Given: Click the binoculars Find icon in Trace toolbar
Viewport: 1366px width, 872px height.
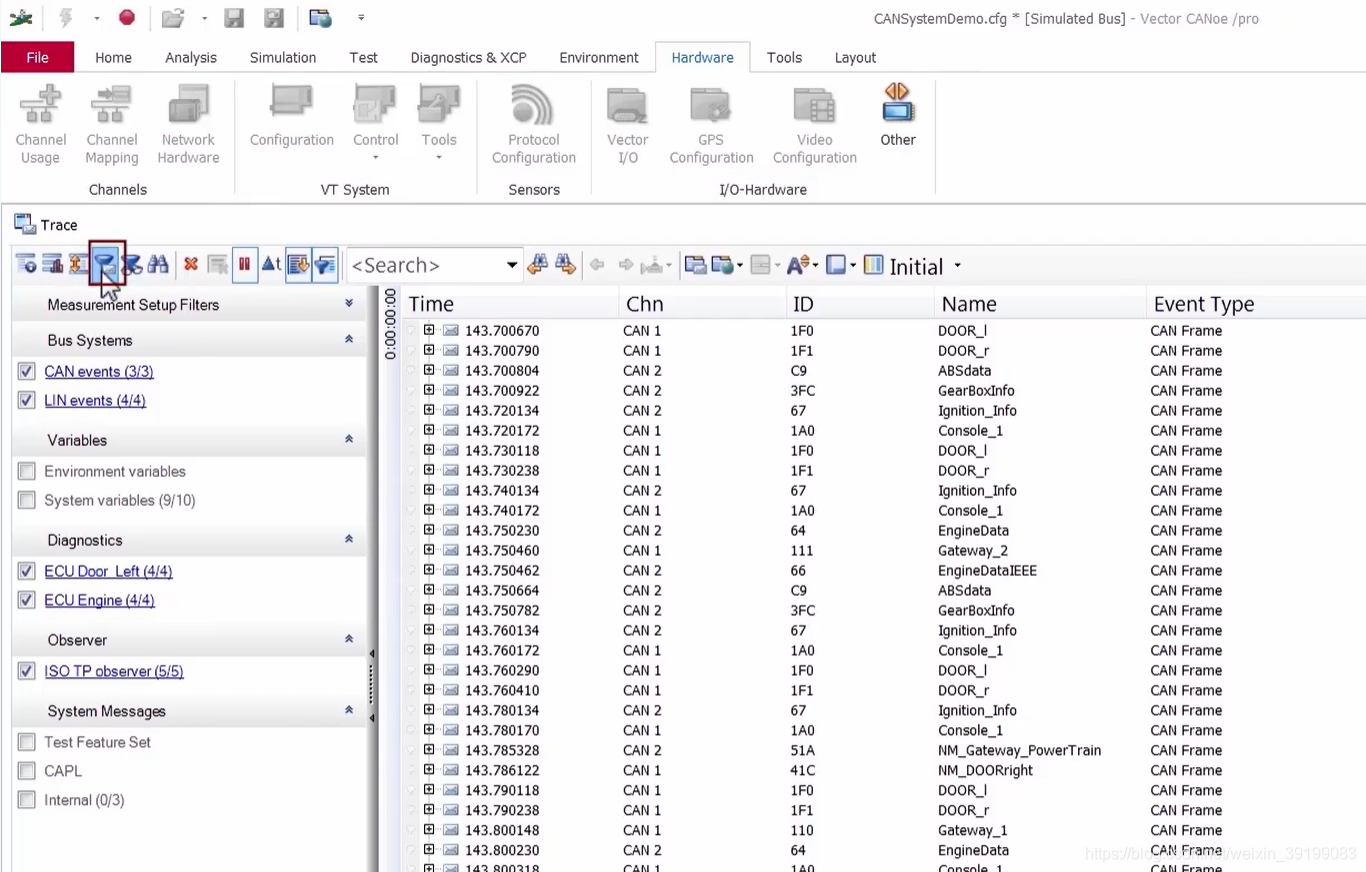Looking at the screenshot, I should [x=158, y=265].
